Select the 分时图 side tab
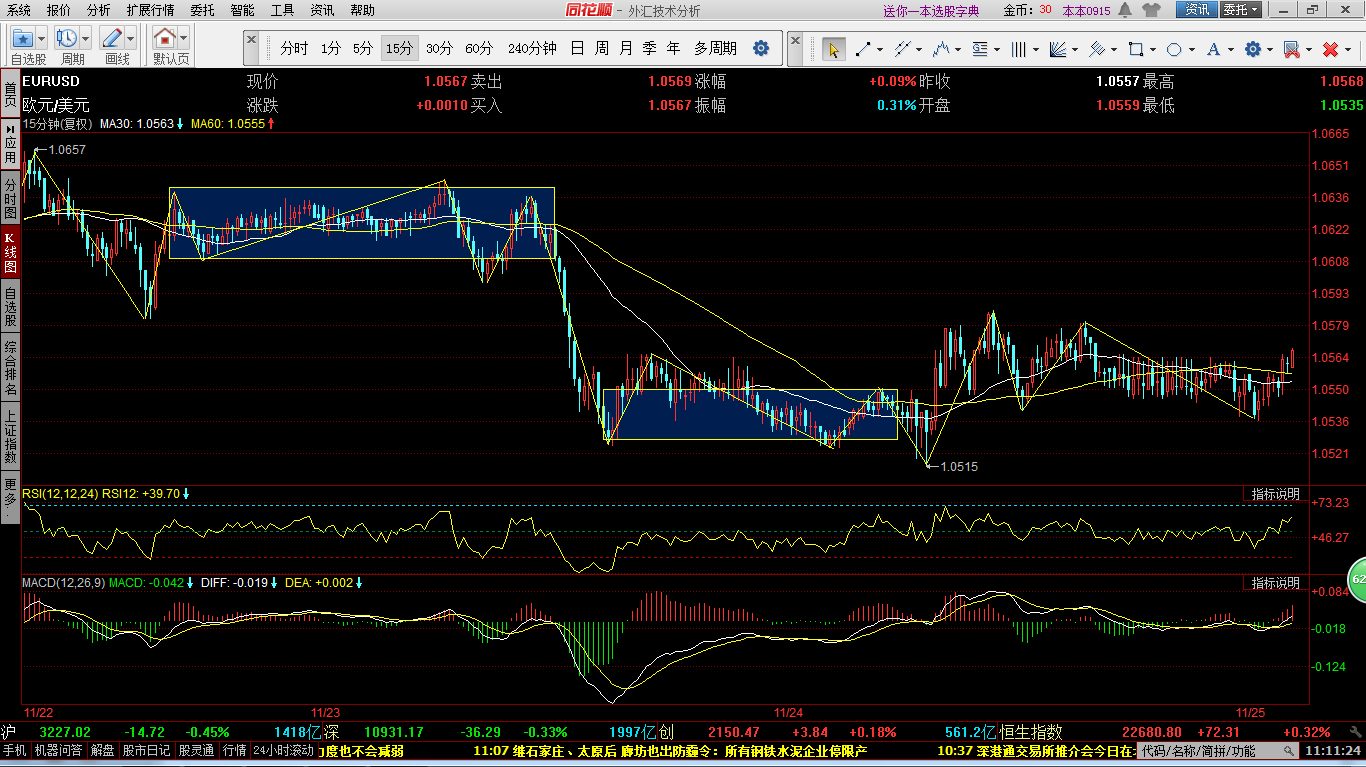Screen dimensions: 1366x767 pos(10,198)
